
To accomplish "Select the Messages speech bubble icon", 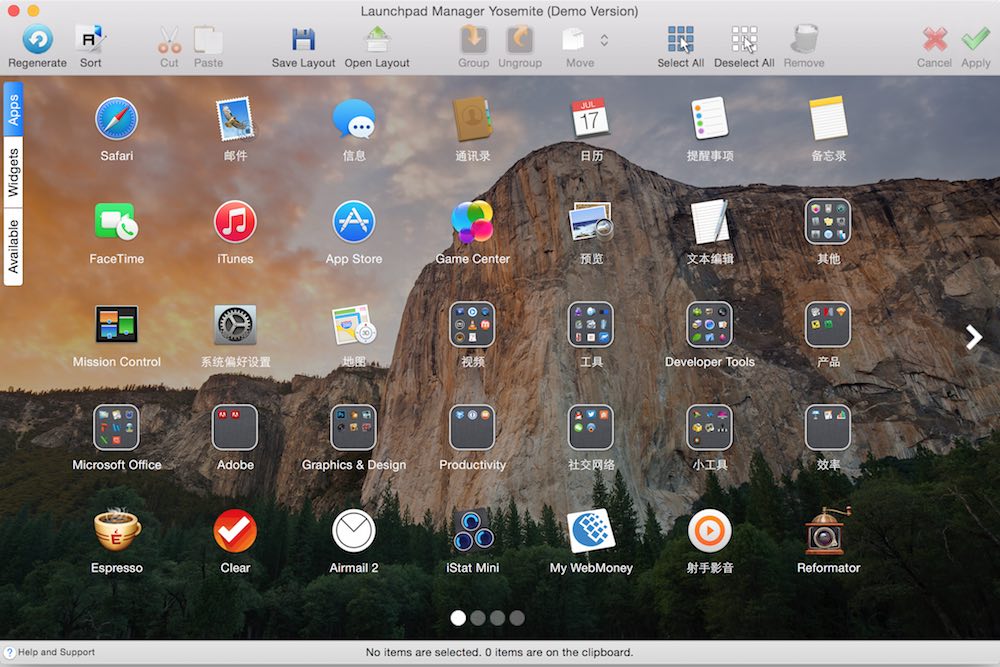I will [x=354, y=119].
